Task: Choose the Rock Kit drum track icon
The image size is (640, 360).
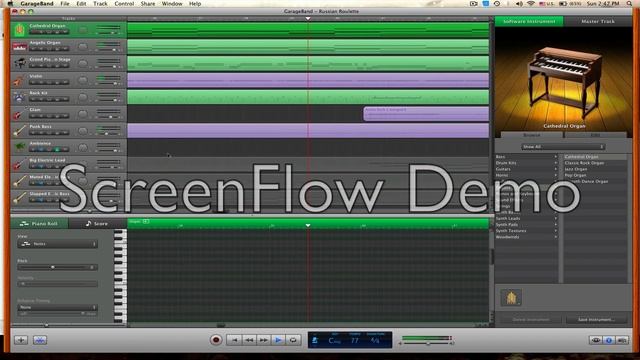Action: pos(19,97)
